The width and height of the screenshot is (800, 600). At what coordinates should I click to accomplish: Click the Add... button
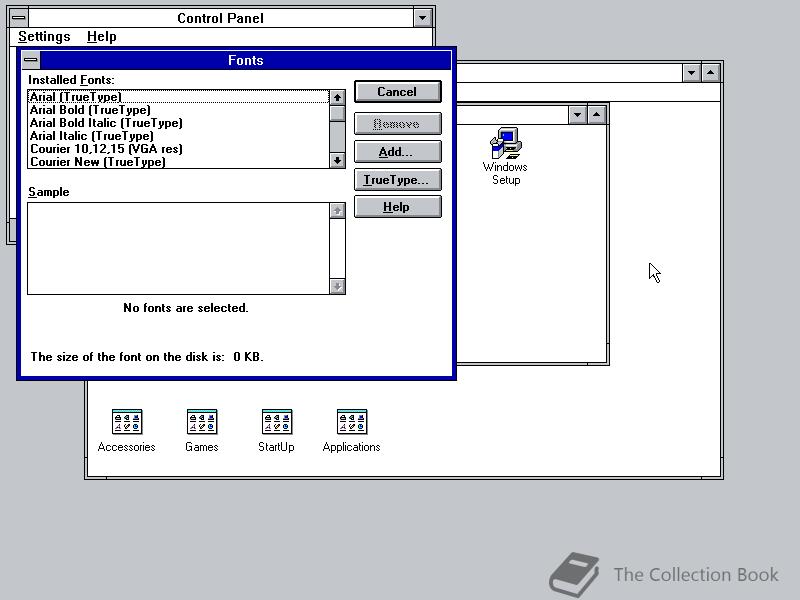397,152
